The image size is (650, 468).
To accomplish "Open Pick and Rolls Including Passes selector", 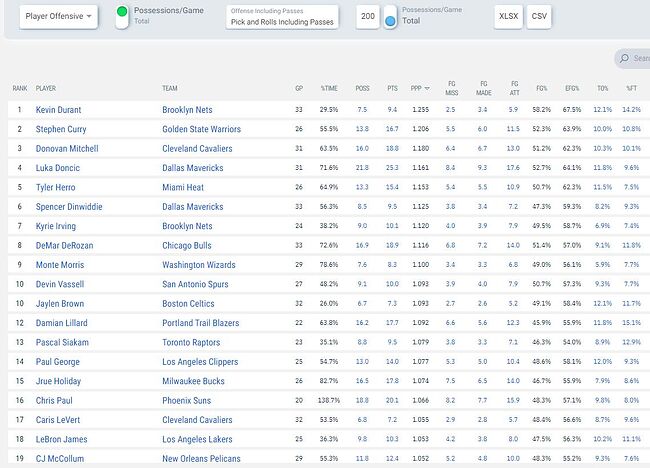I will coord(282,17).
